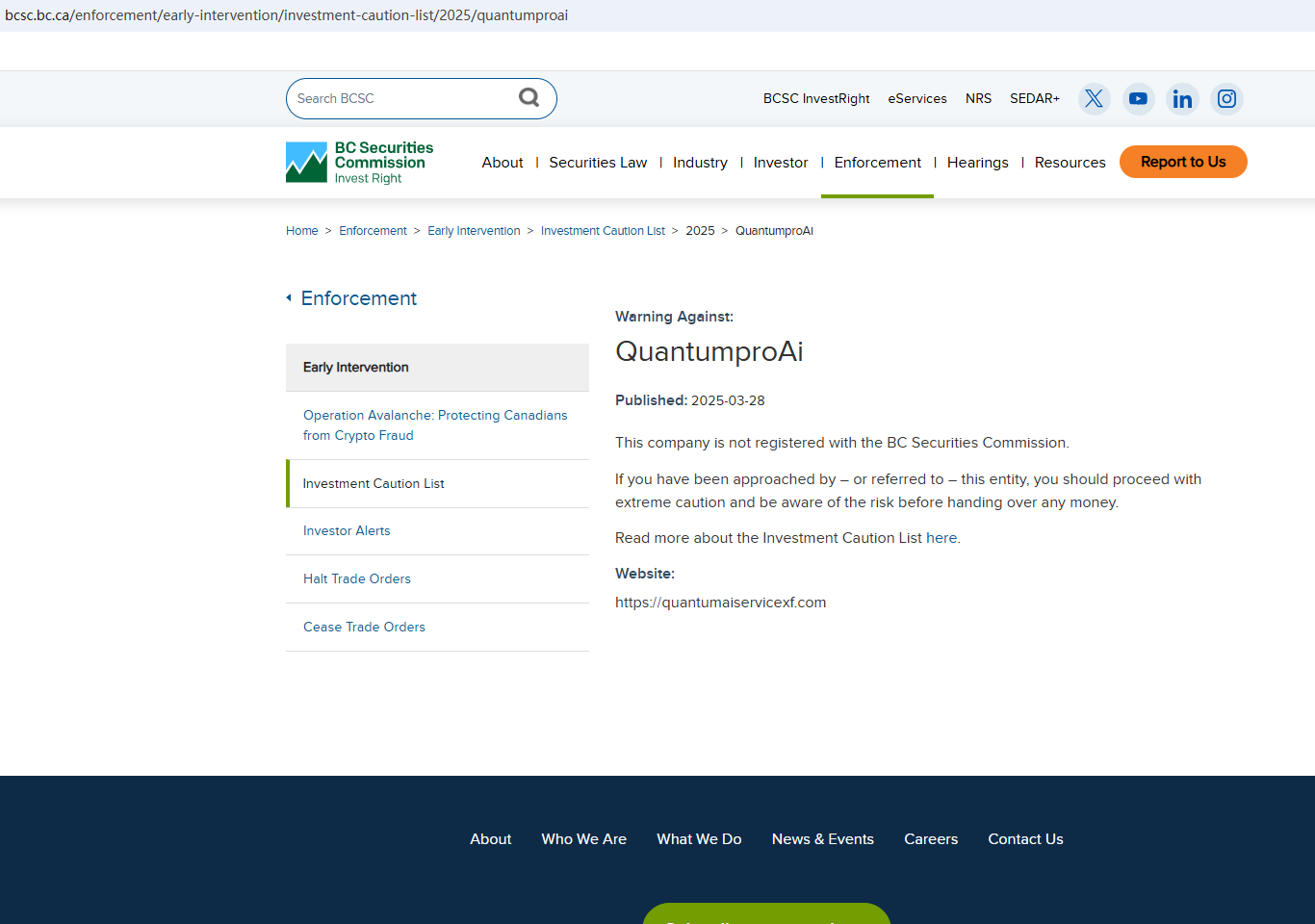Open What We Do footer link
This screenshot has height=924, width=1315.
(x=700, y=839)
